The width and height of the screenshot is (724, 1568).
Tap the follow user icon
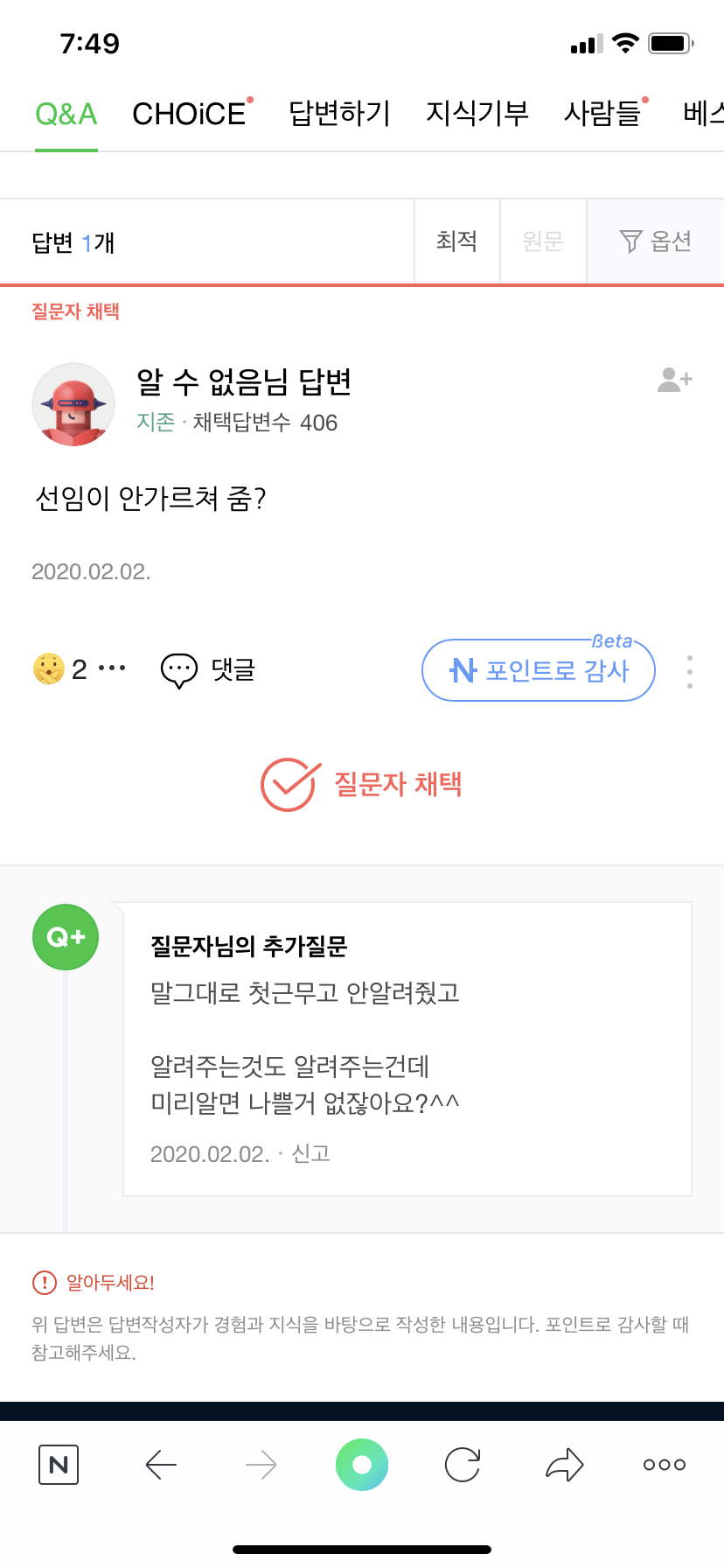click(674, 380)
